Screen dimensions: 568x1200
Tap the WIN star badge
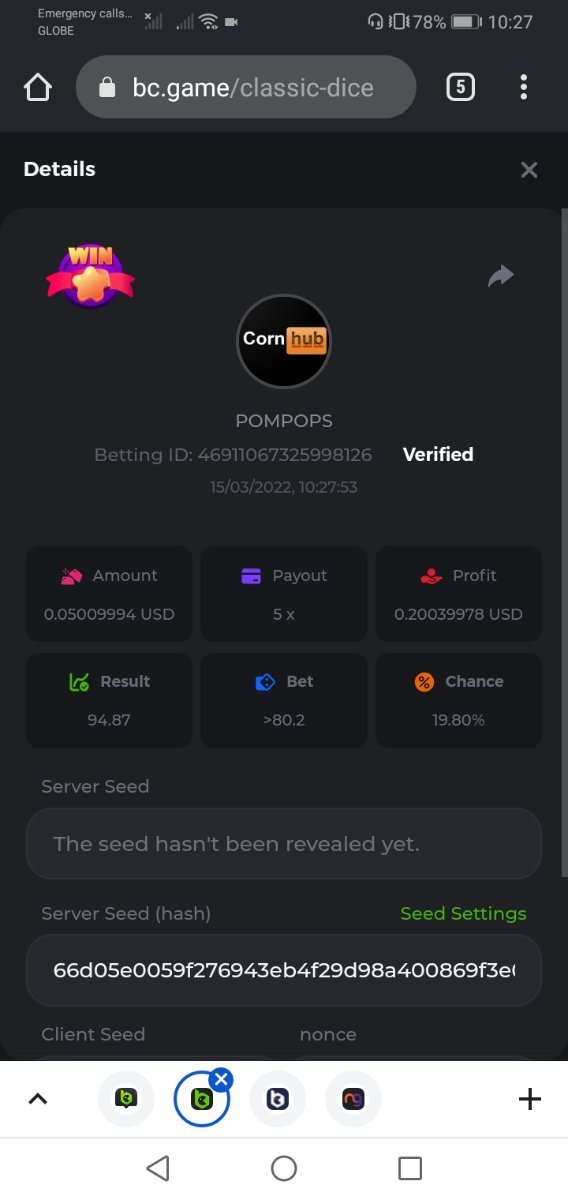coord(90,276)
